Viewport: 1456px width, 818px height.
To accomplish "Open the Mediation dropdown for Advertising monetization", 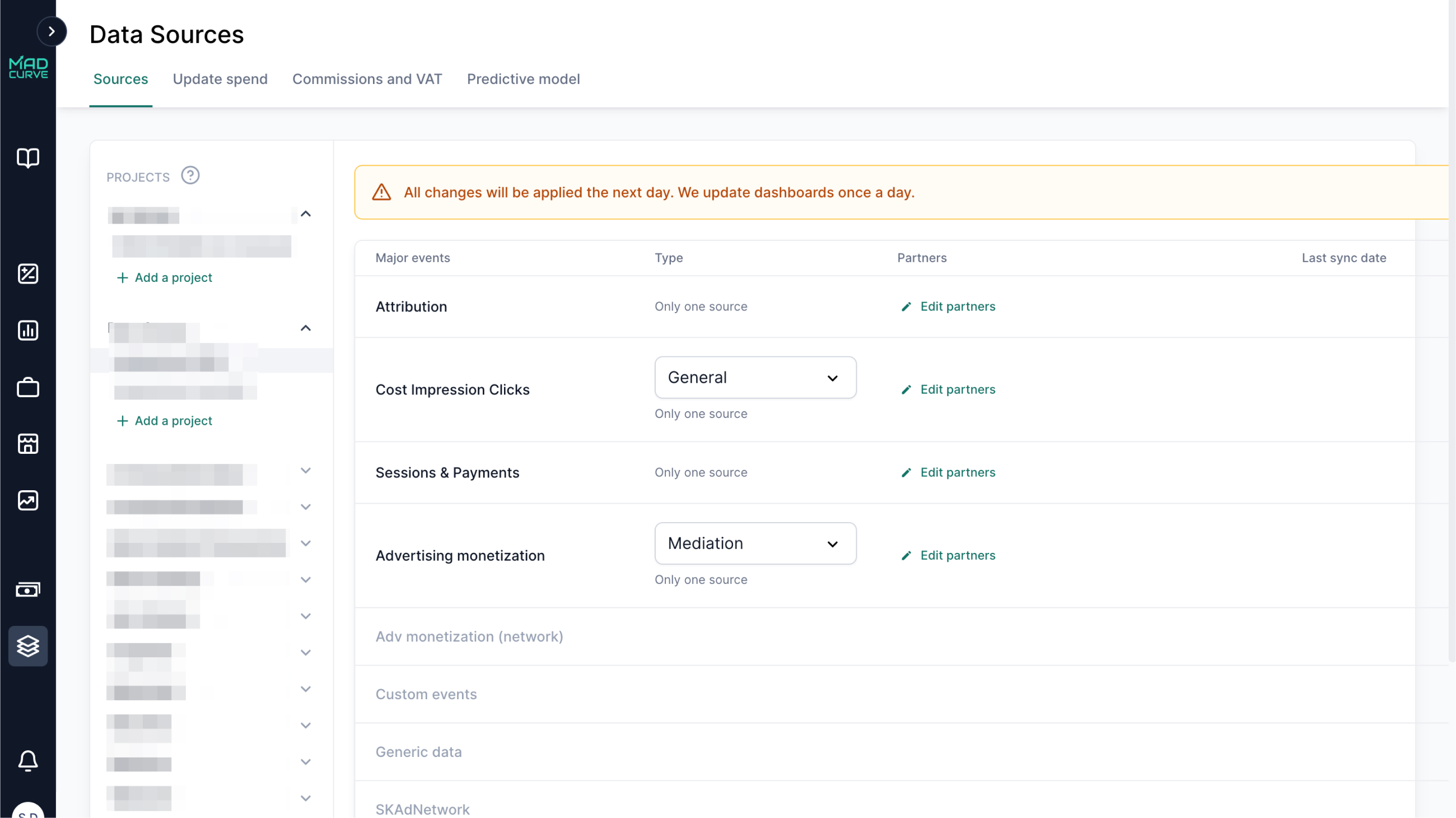I will pos(755,543).
